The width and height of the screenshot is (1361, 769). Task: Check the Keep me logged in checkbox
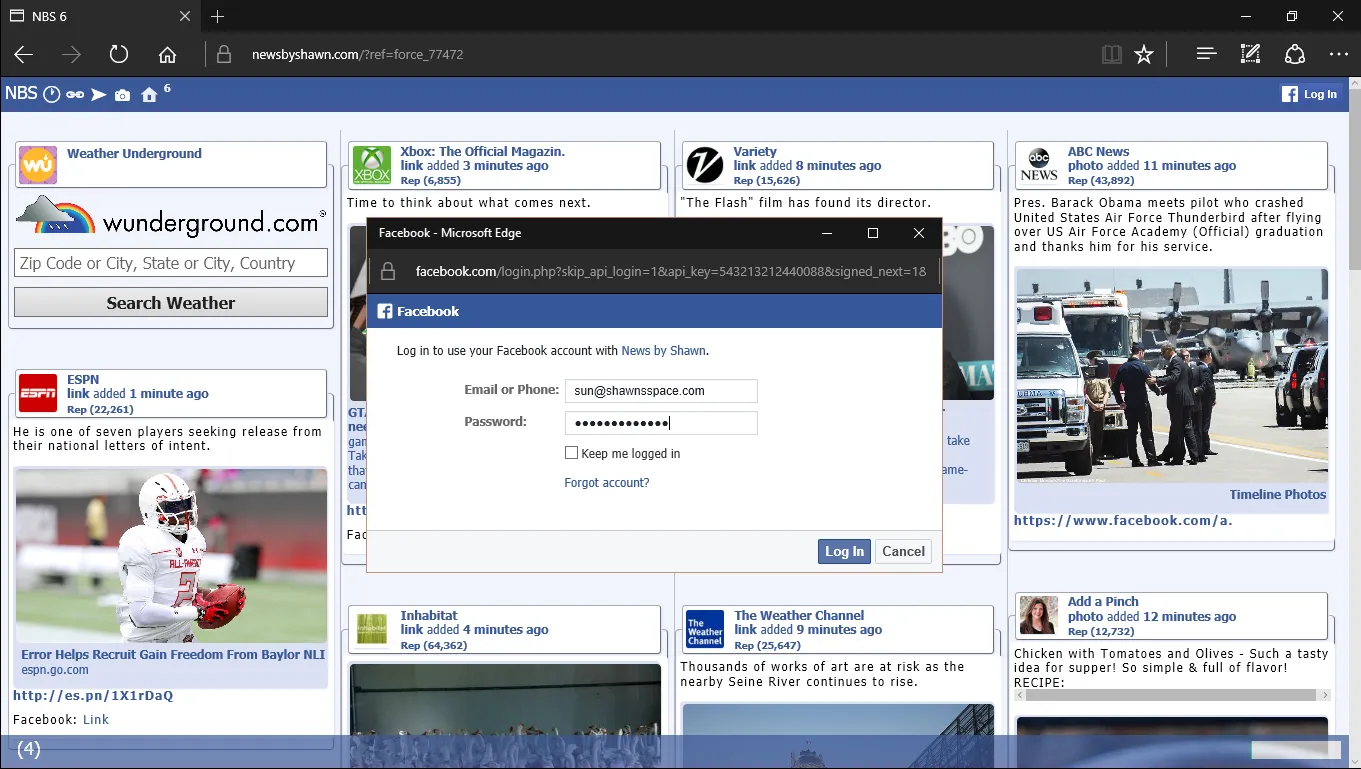click(572, 453)
